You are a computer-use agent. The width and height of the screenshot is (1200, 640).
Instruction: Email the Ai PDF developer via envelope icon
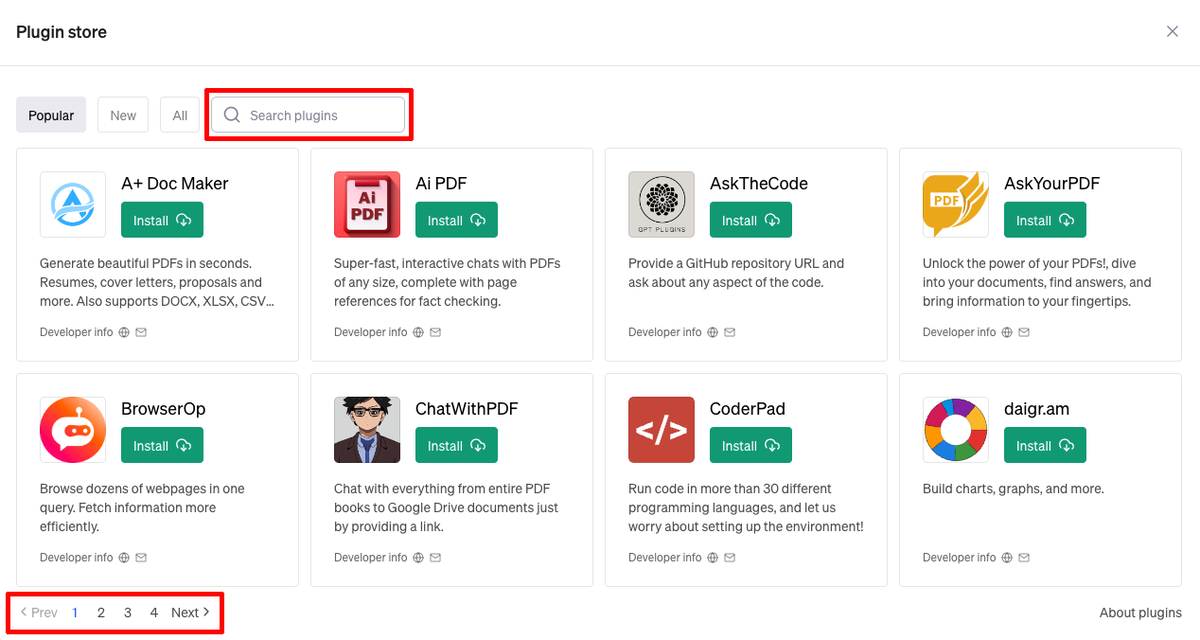pyautogui.click(x=435, y=332)
